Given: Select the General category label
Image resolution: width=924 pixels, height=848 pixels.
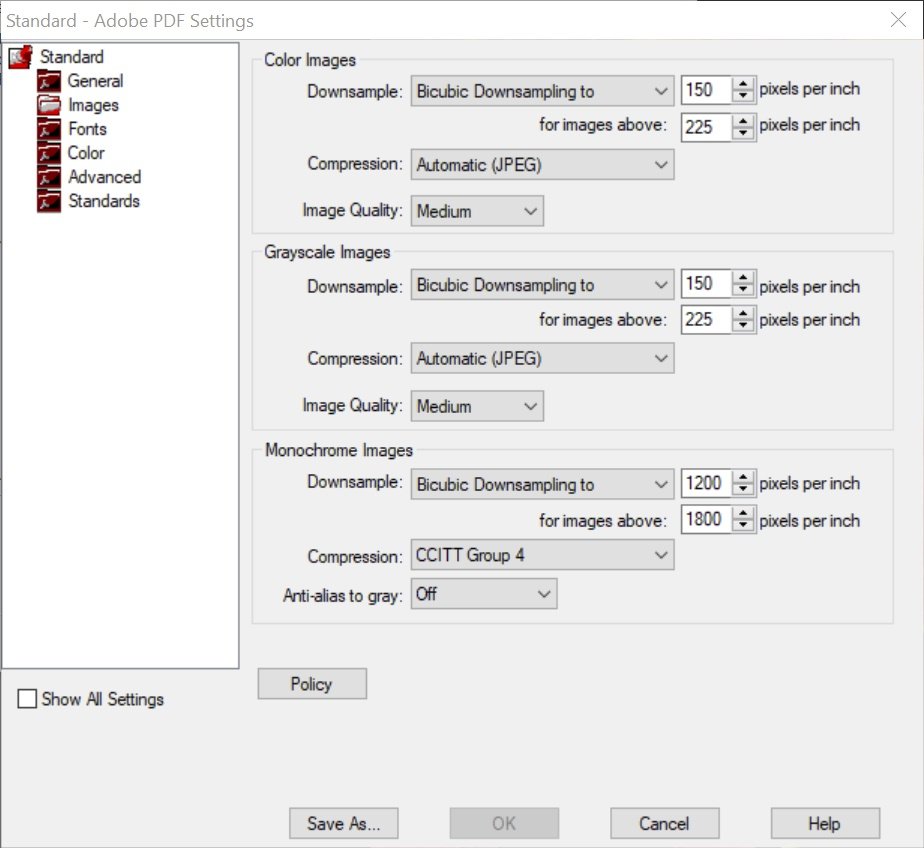Looking at the screenshot, I should click(95, 81).
